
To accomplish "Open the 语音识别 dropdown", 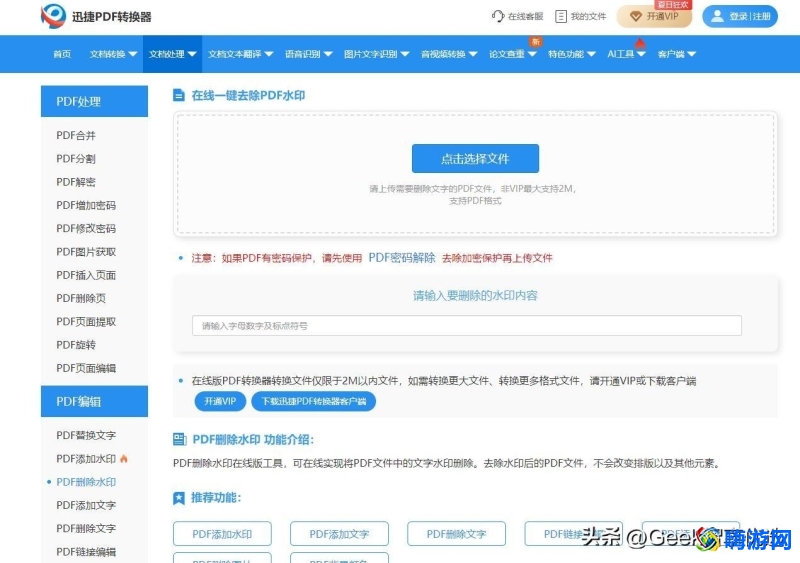I will click(x=309, y=54).
